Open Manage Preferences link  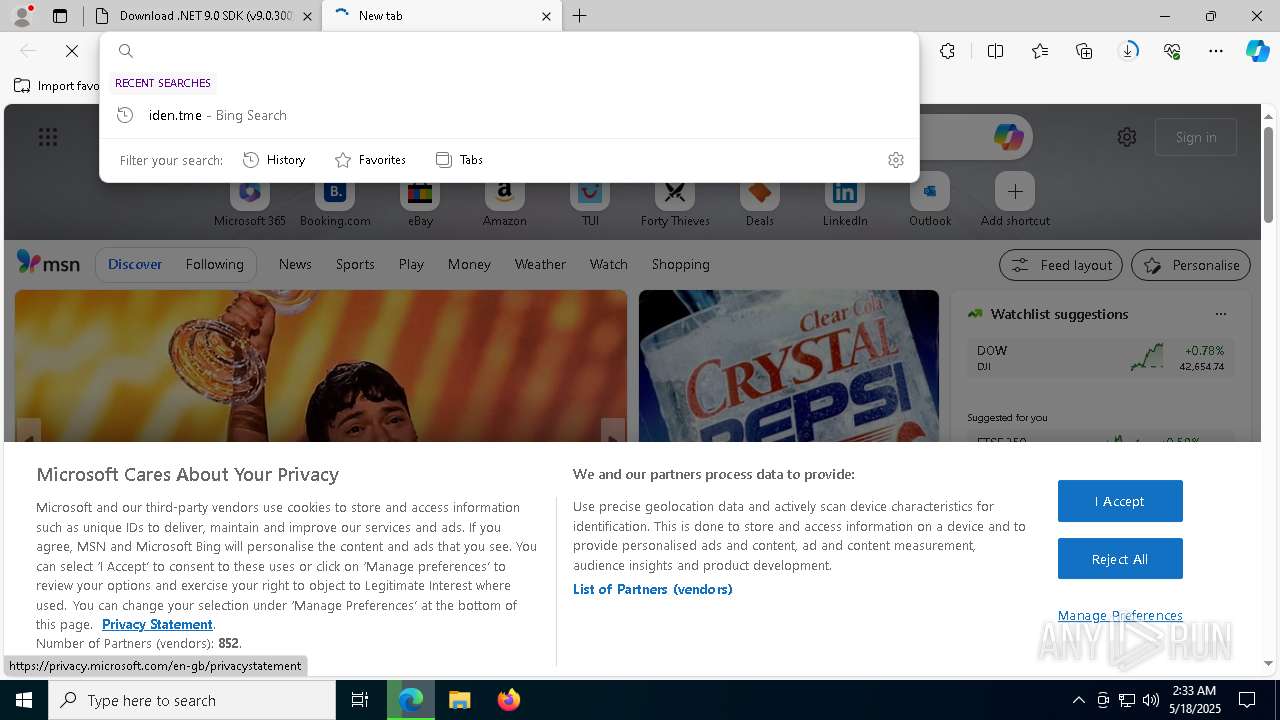point(1120,615)
